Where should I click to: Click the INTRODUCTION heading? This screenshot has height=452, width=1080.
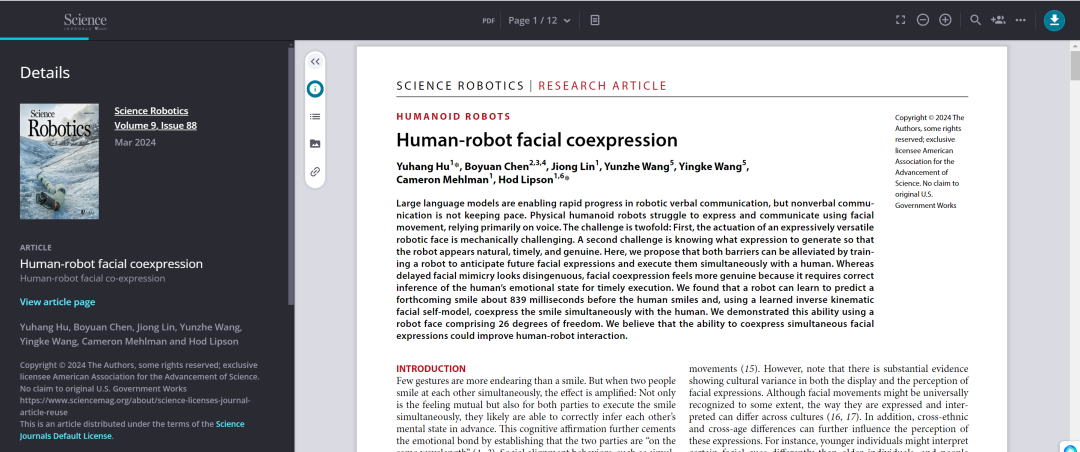pos(430,369)
